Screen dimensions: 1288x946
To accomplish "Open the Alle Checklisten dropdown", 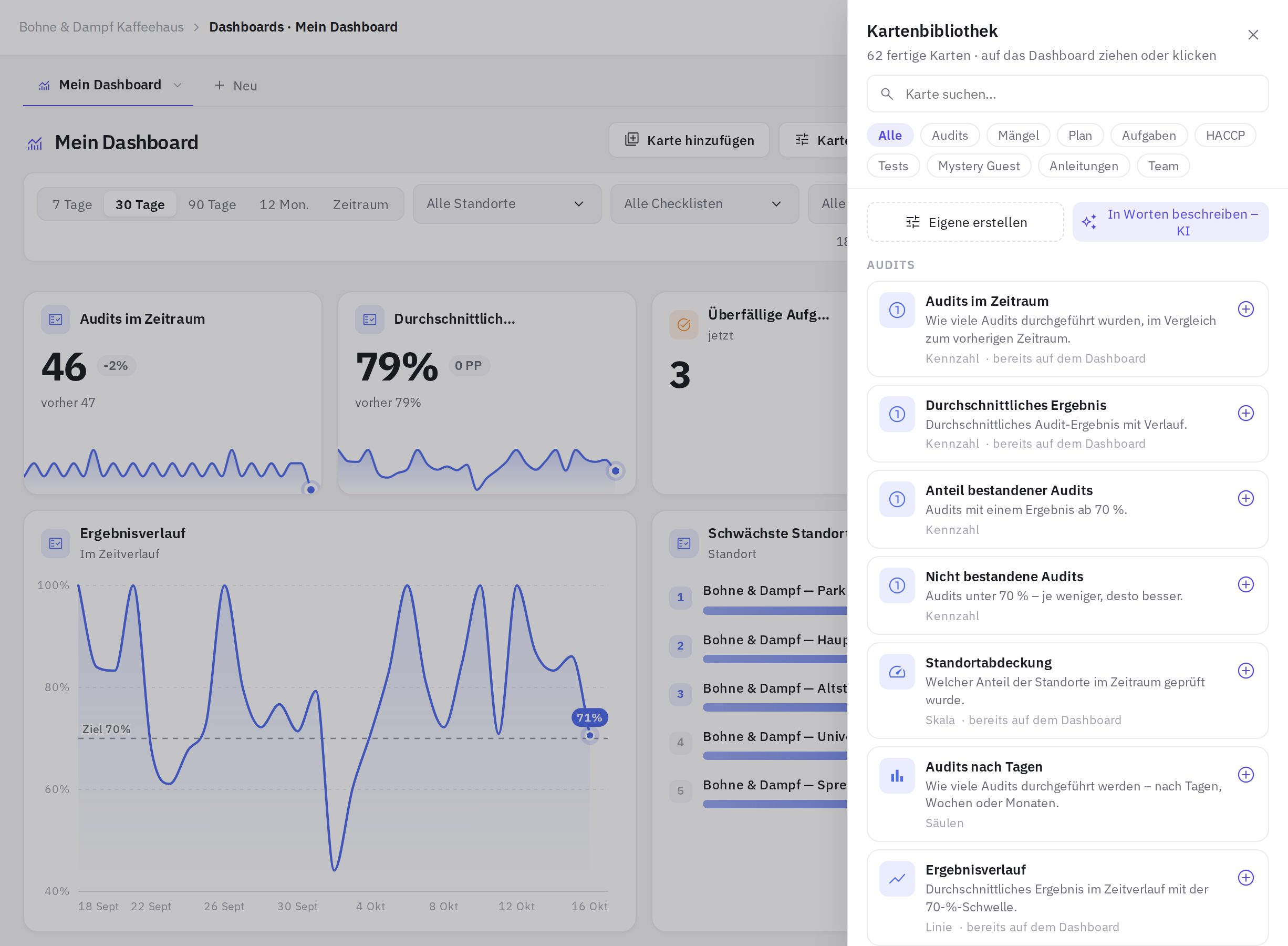I will [x=704, y=204].
